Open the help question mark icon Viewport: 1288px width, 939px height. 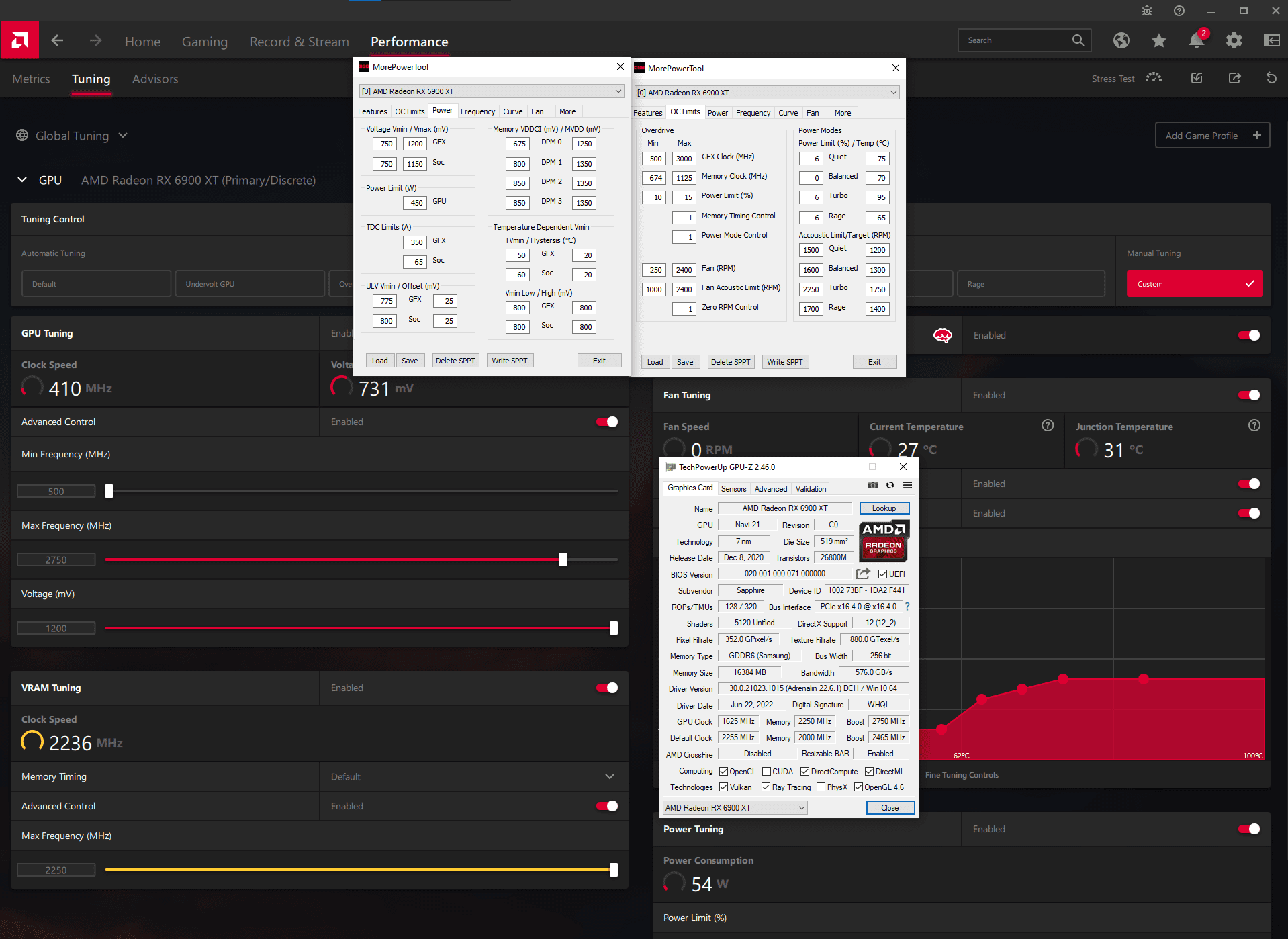(x=1179, y=11)
